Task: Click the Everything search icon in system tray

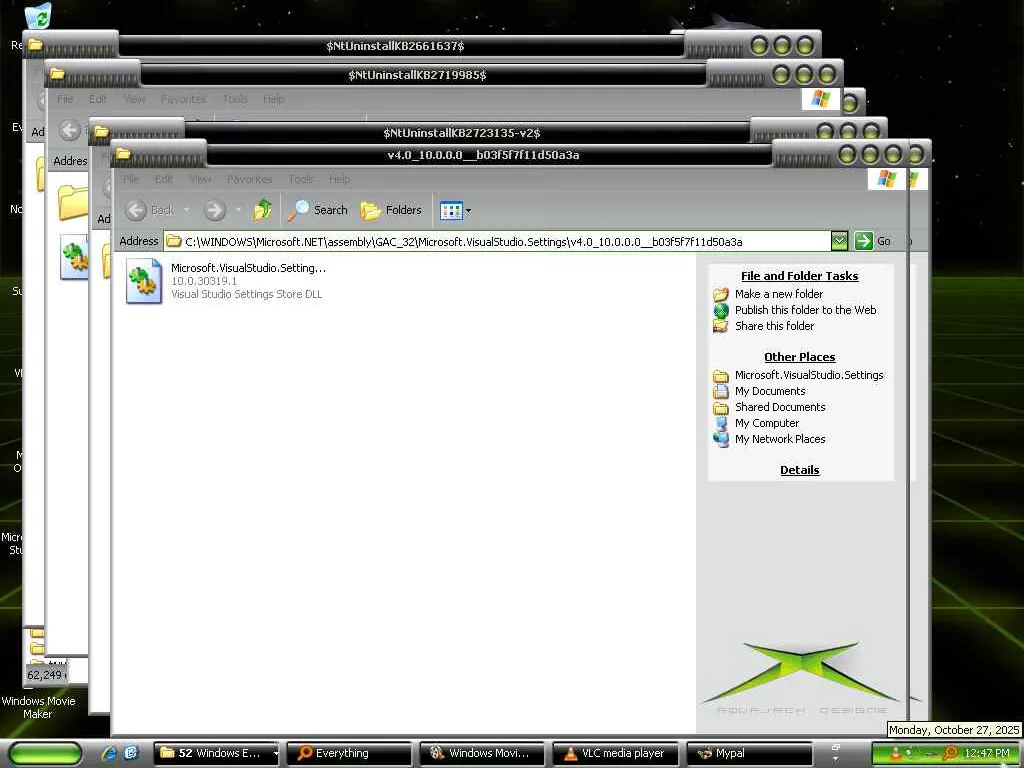Action: 951,754
